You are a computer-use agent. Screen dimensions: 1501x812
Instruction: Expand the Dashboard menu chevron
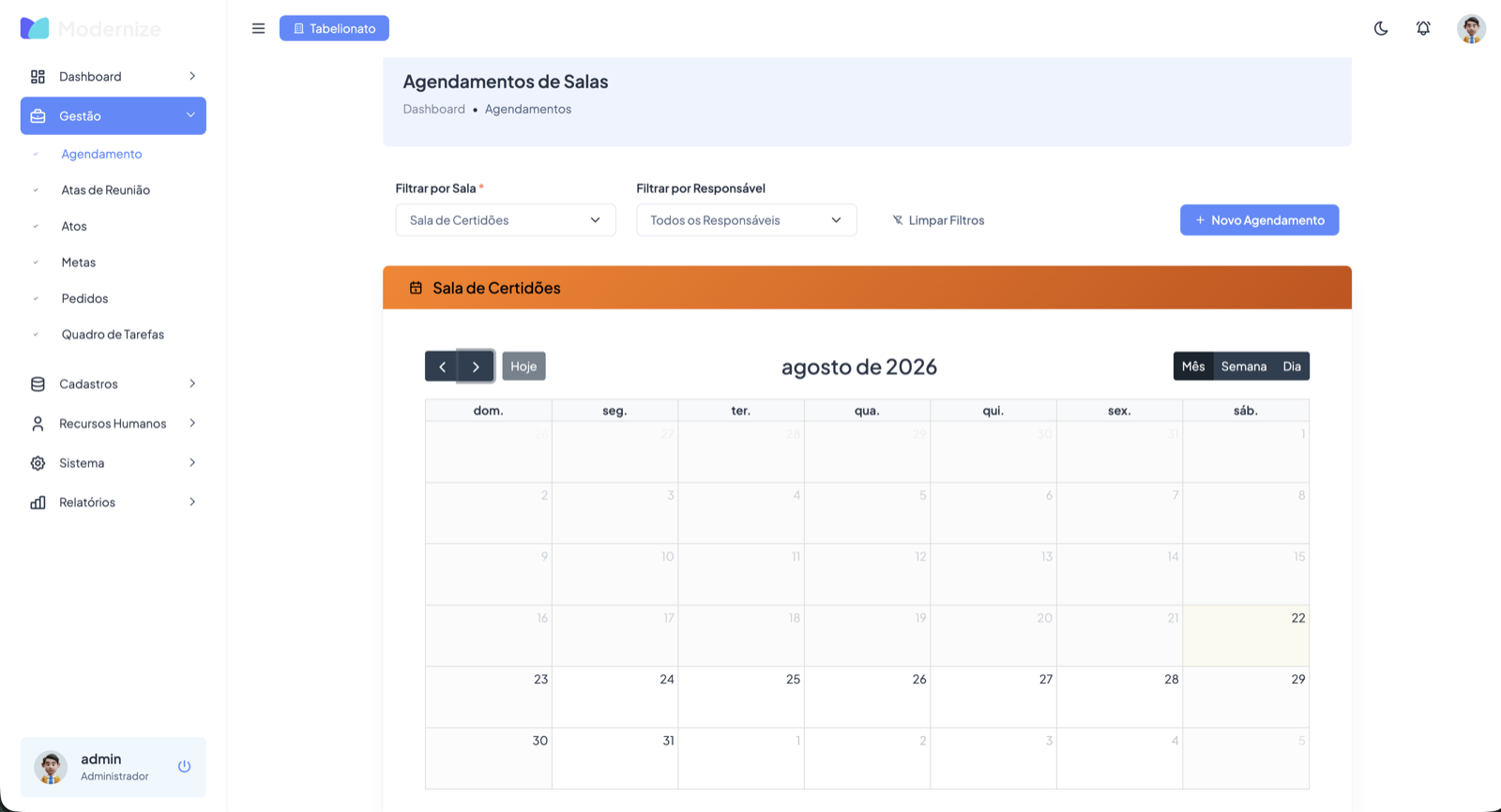[191, 76]
